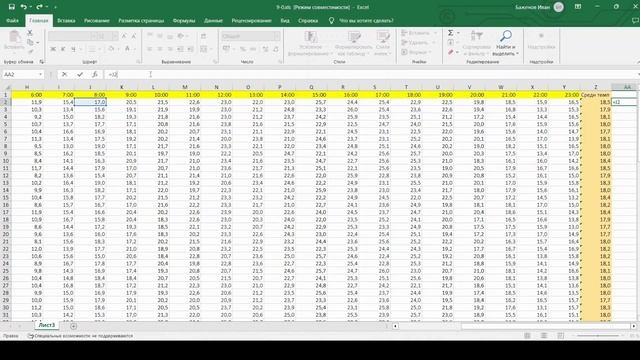Activate the Format Painter brush
This screenshot has width=640, height=360.
pos(30,52)
